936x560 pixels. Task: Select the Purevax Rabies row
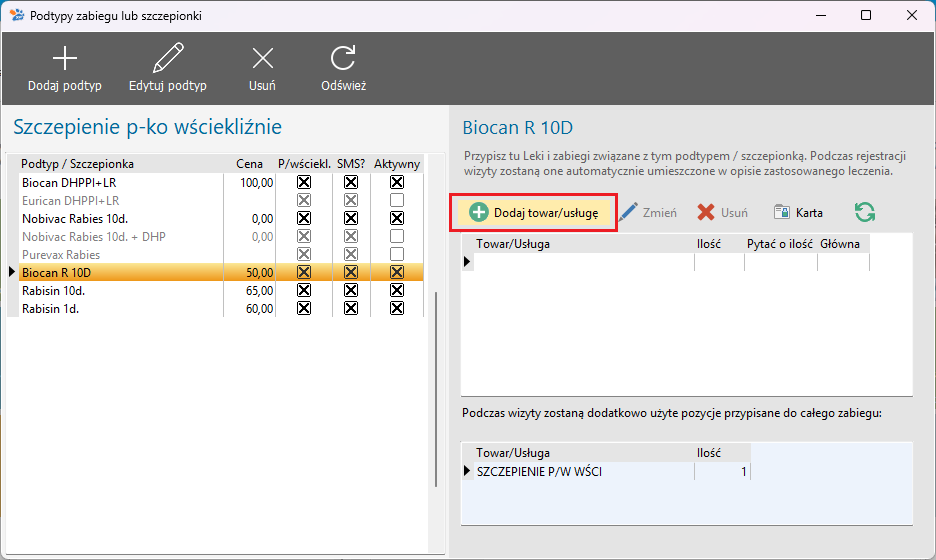(x=221, y=254)
